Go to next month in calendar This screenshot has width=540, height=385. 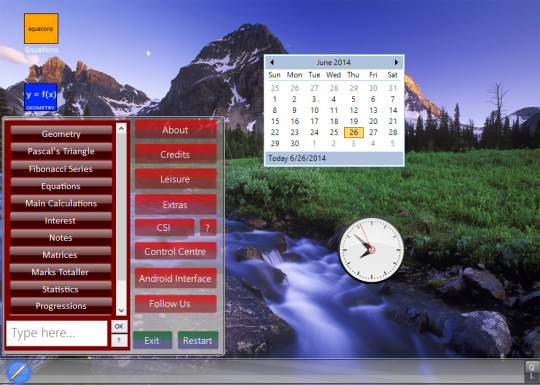pyautogui.click(x=396, y=62)
